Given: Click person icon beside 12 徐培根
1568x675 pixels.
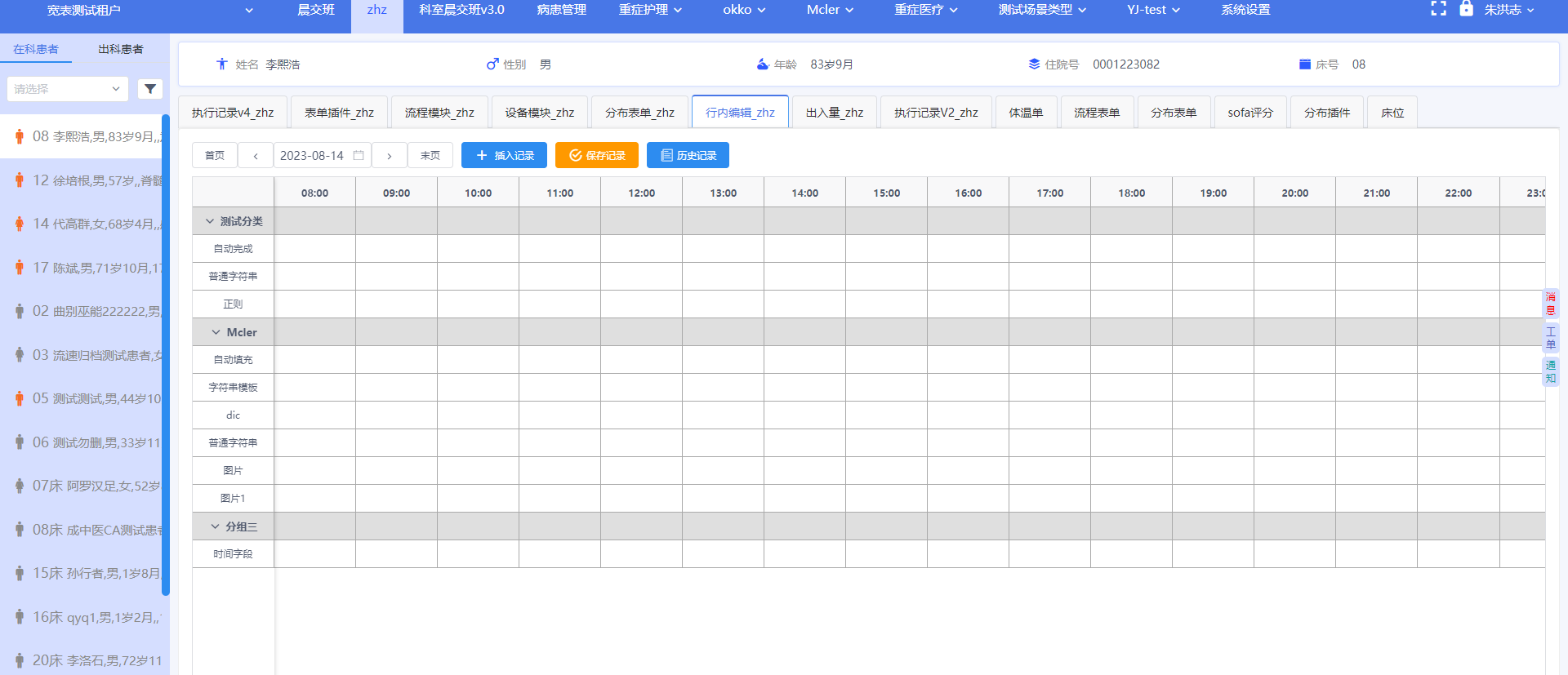Looking at the screenshot, I should [x=20, y=180].
